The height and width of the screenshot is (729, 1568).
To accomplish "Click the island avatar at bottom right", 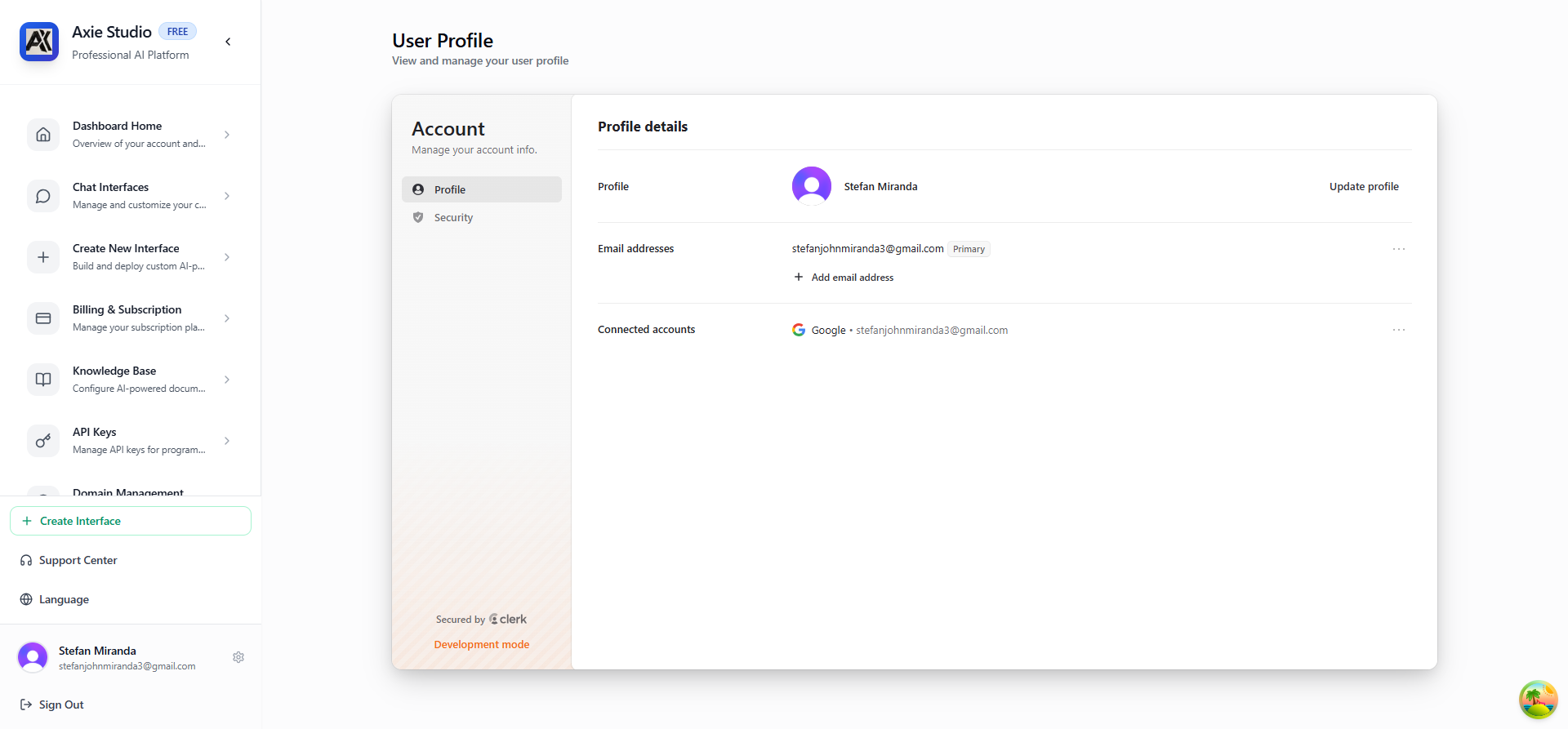I will (x=1539, y=700).
